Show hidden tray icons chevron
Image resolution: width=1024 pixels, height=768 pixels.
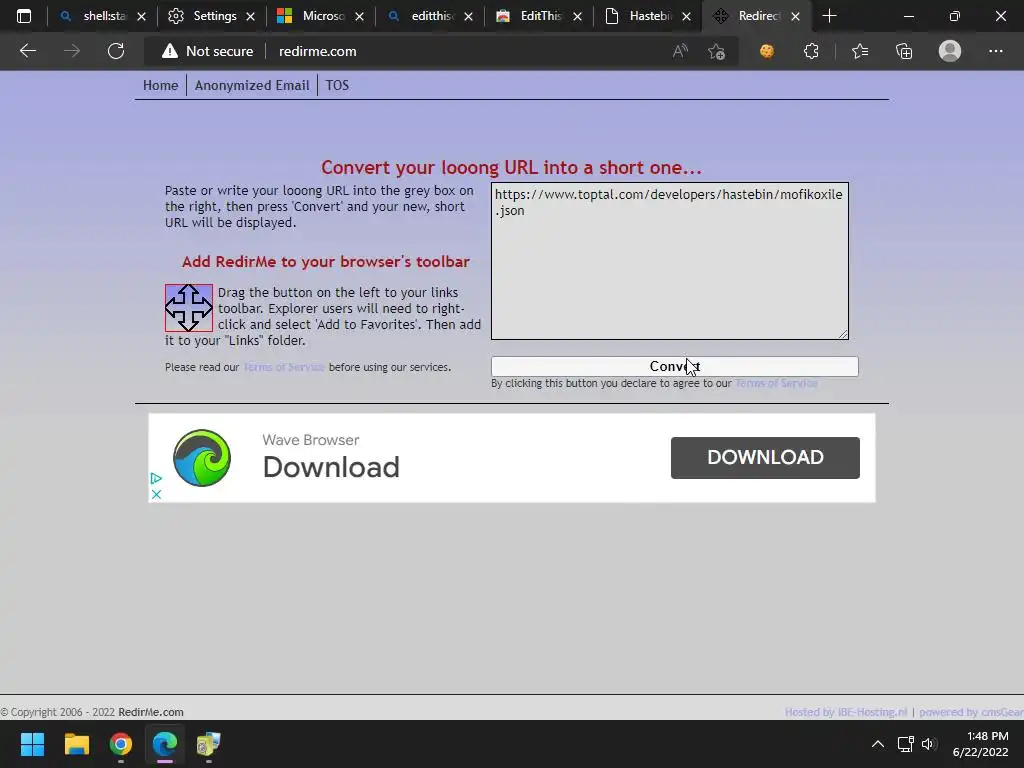(x=878, y=744)
